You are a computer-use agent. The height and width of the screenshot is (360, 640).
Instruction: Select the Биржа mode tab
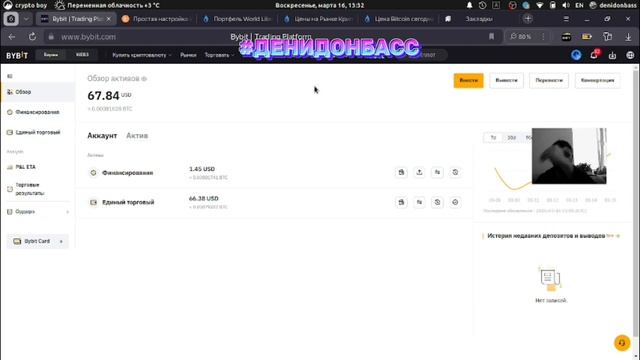coord(51,55)
